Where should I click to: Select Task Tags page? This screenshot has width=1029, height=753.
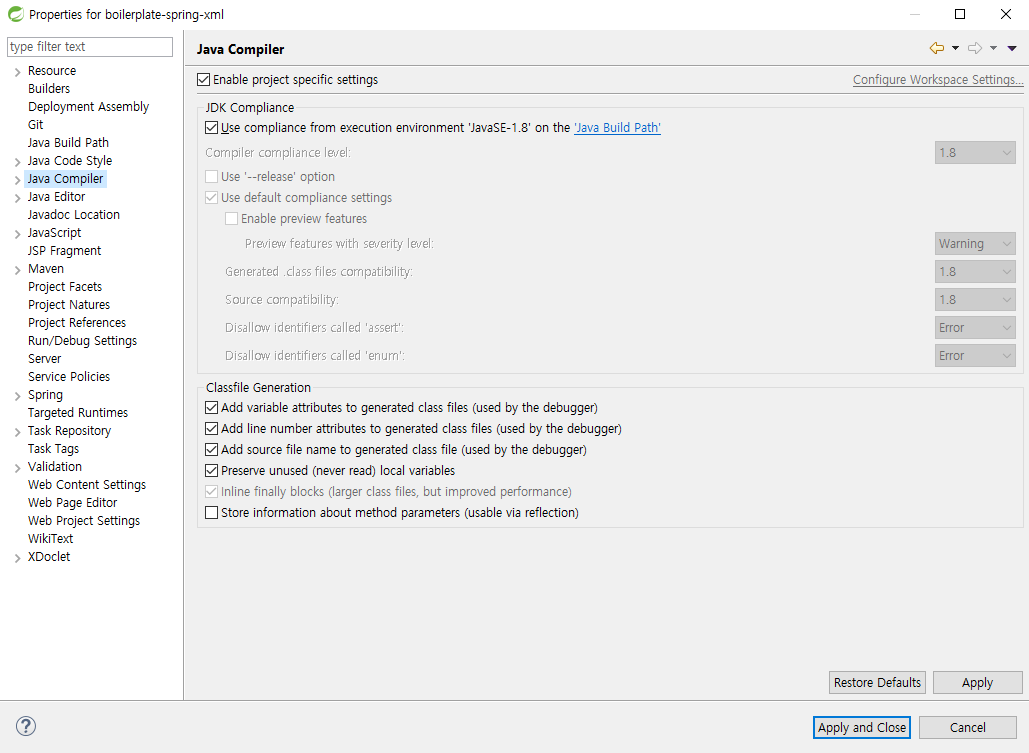point(53,449)
